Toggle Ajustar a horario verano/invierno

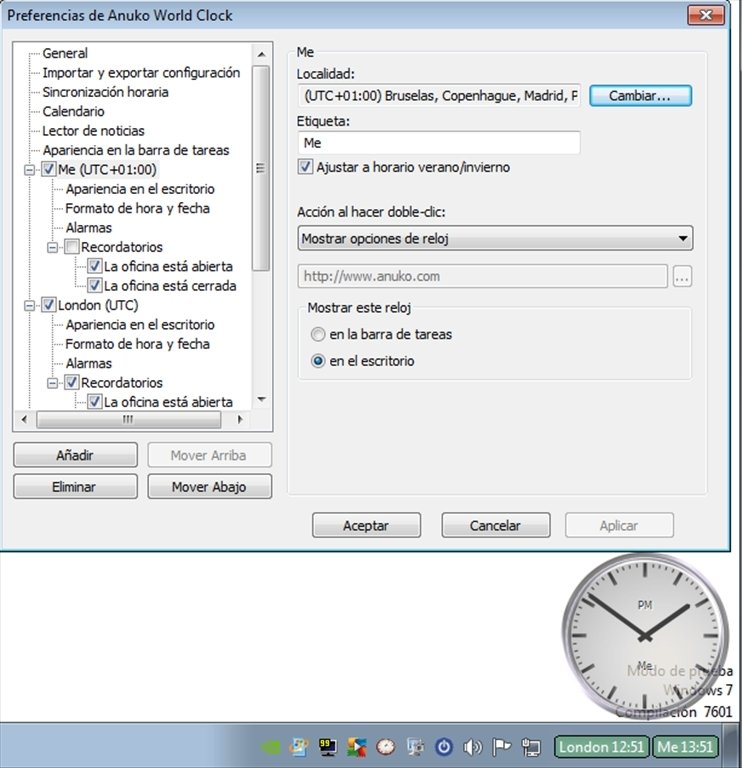(x=305, y=167)
